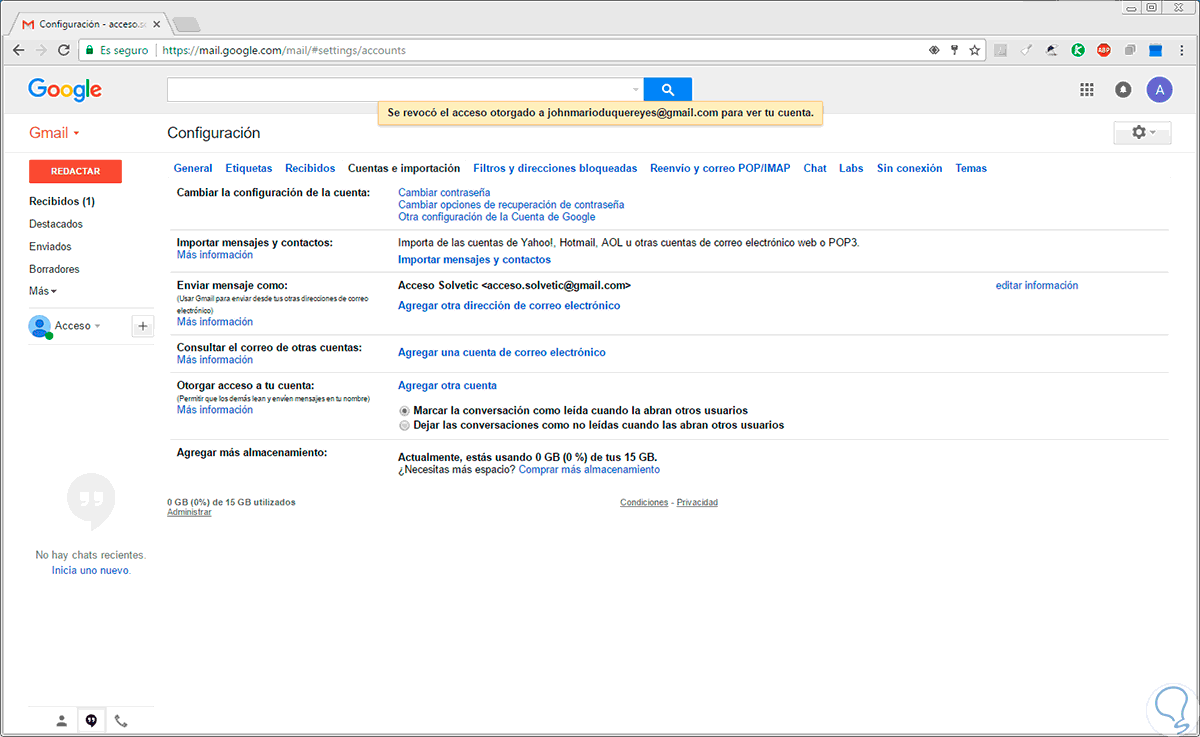The image size is (1200, 737).
Task: Open the notifications bell icon
Action: [x=1123, y=90]
